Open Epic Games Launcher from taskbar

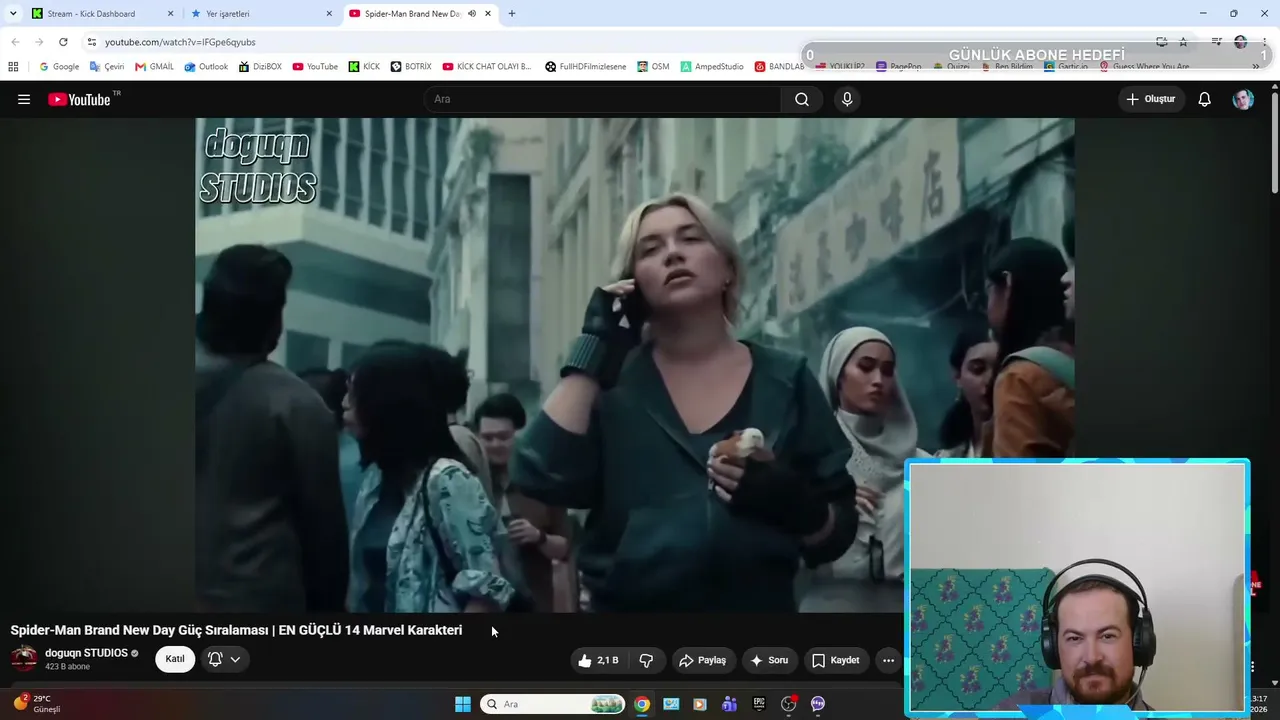pyautogui.click(x=759, y=704)
